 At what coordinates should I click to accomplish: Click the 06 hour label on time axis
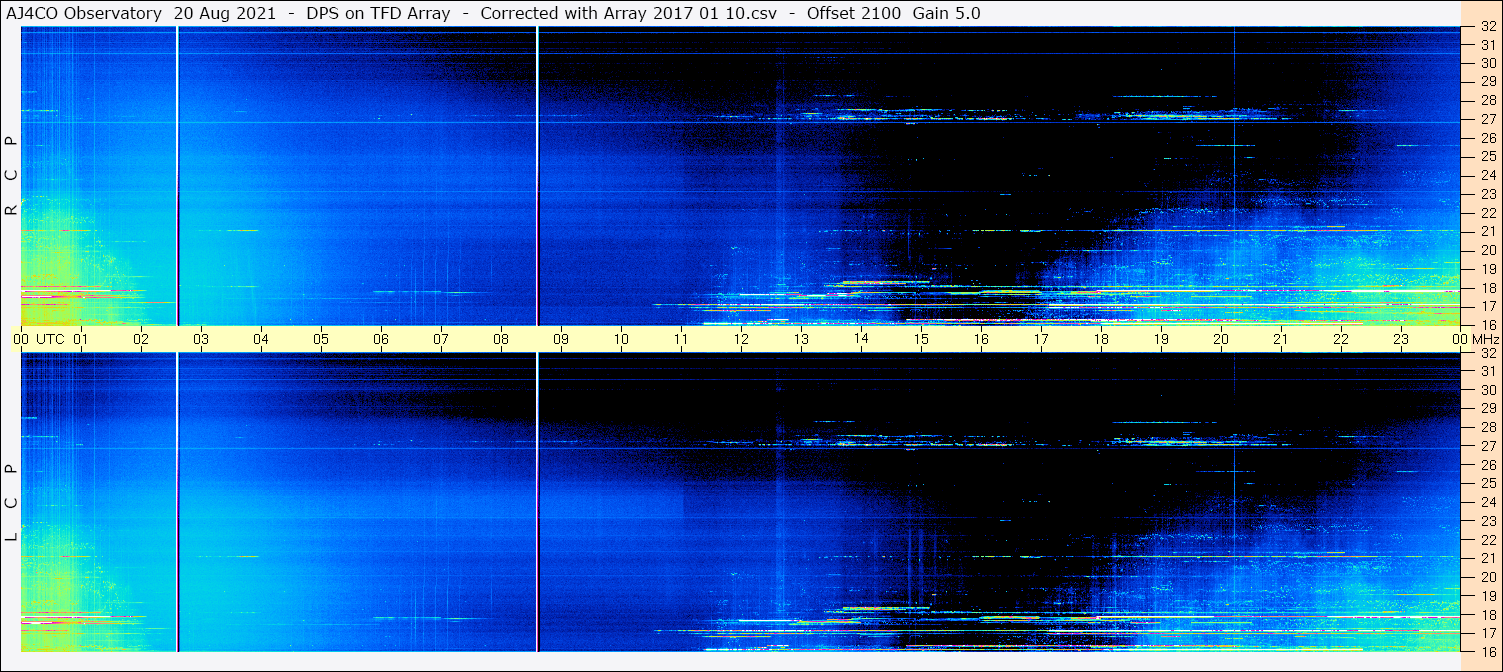coord(381,339)
